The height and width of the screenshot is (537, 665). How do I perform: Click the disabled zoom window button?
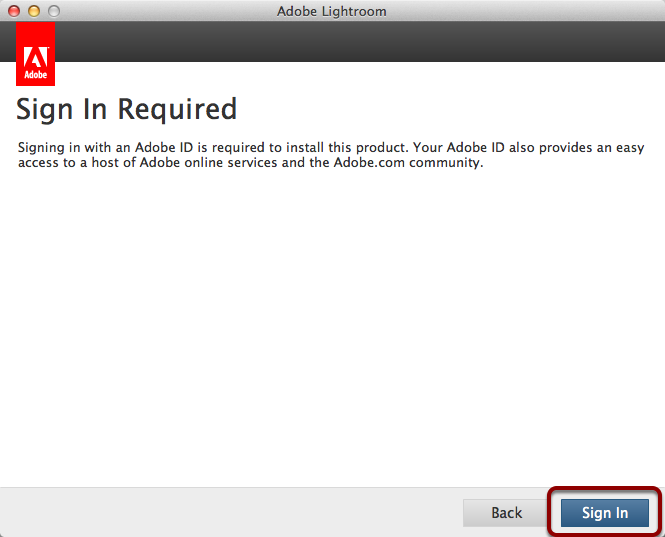click(54, 11)
